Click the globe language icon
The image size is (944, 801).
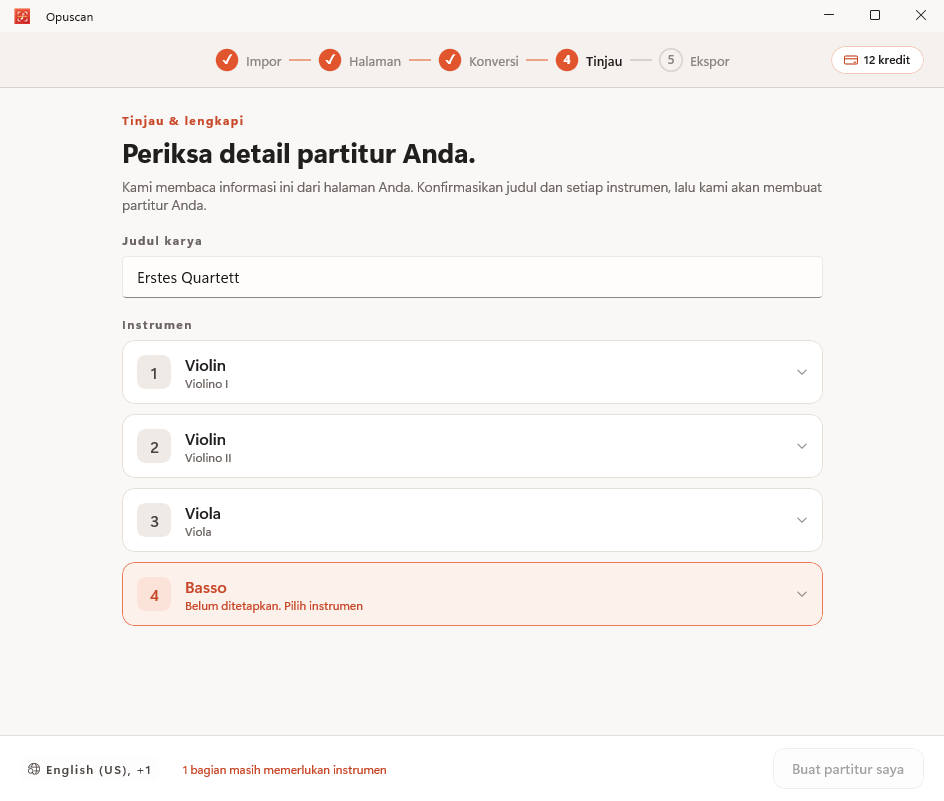34,769
